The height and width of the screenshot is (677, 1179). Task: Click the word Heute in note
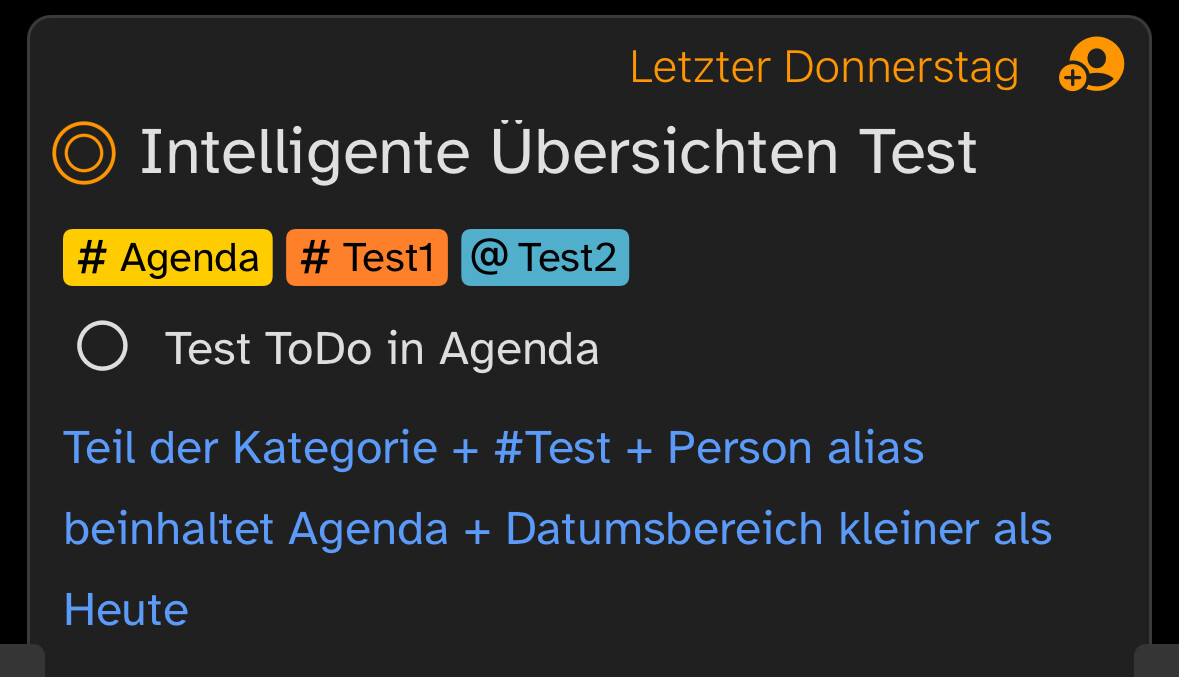[126, 609]
